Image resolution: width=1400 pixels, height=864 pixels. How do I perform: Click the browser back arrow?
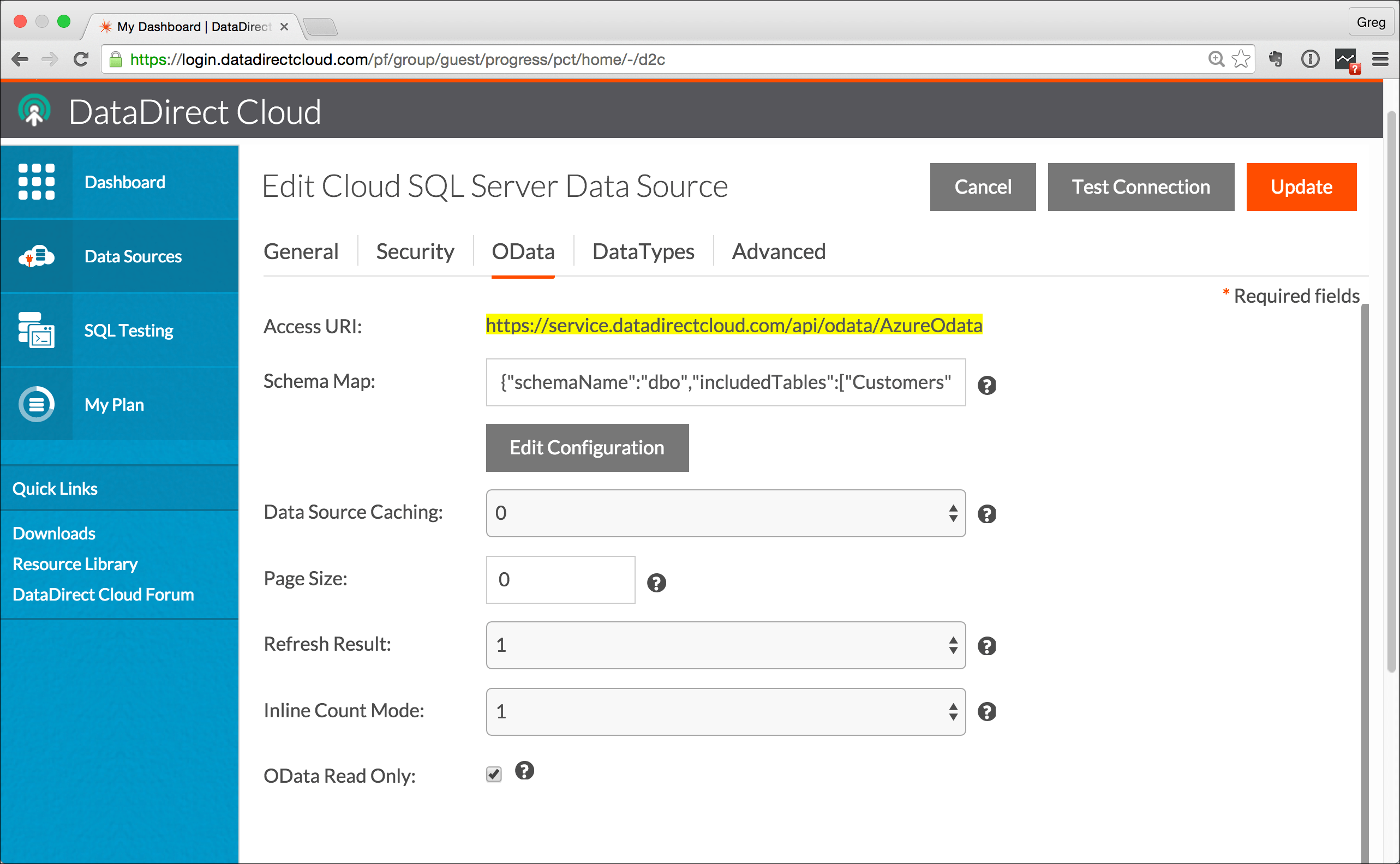pos(20,59)
